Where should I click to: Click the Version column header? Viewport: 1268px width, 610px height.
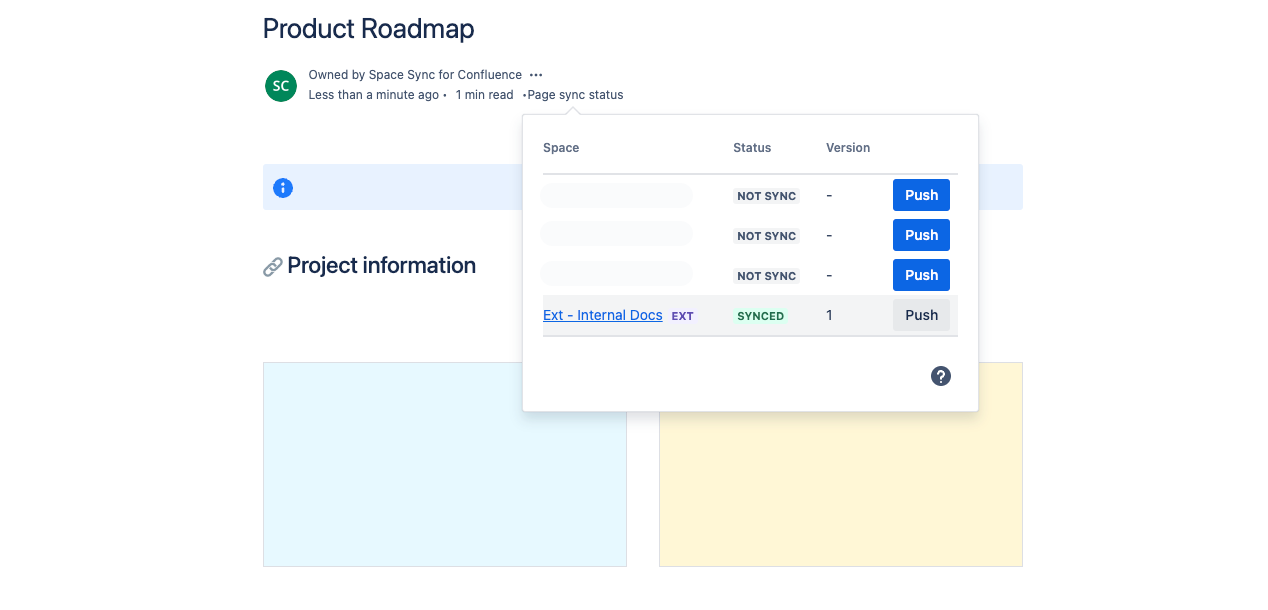coord(848,148)
